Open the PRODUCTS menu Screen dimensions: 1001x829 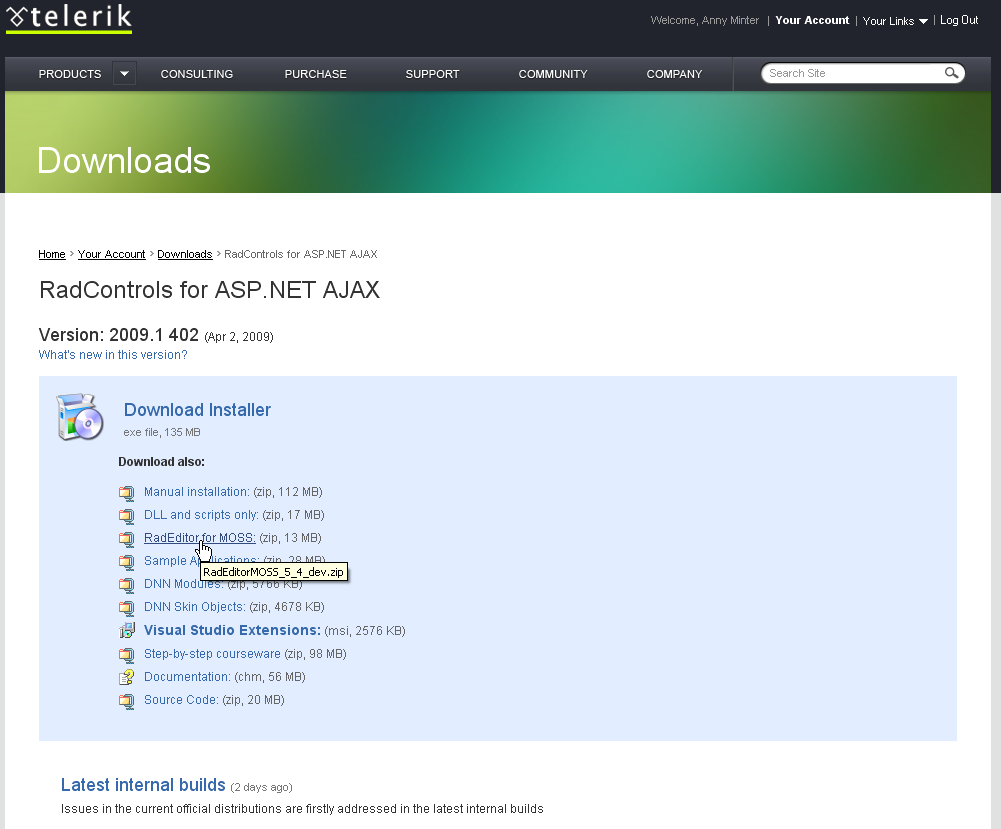70,74
